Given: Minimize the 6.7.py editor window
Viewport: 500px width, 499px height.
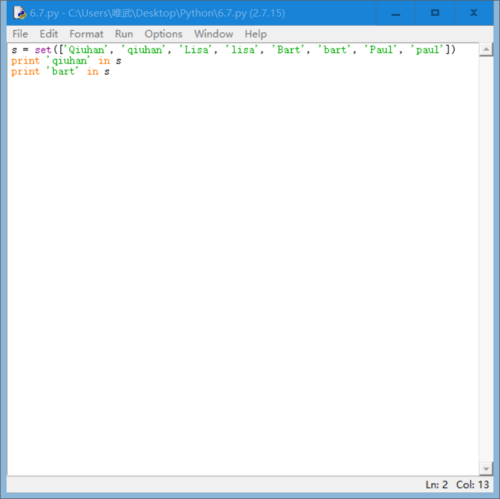Looking at the screenshot, I should pyautogui.click(x=396, y=14).
